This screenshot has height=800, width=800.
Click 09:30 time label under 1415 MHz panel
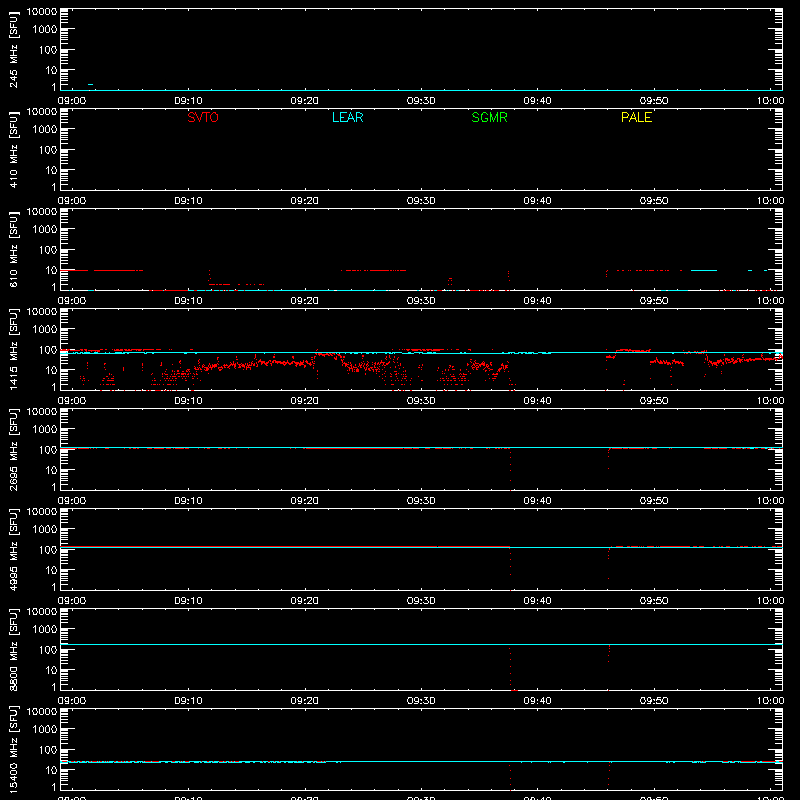[421, 401]
